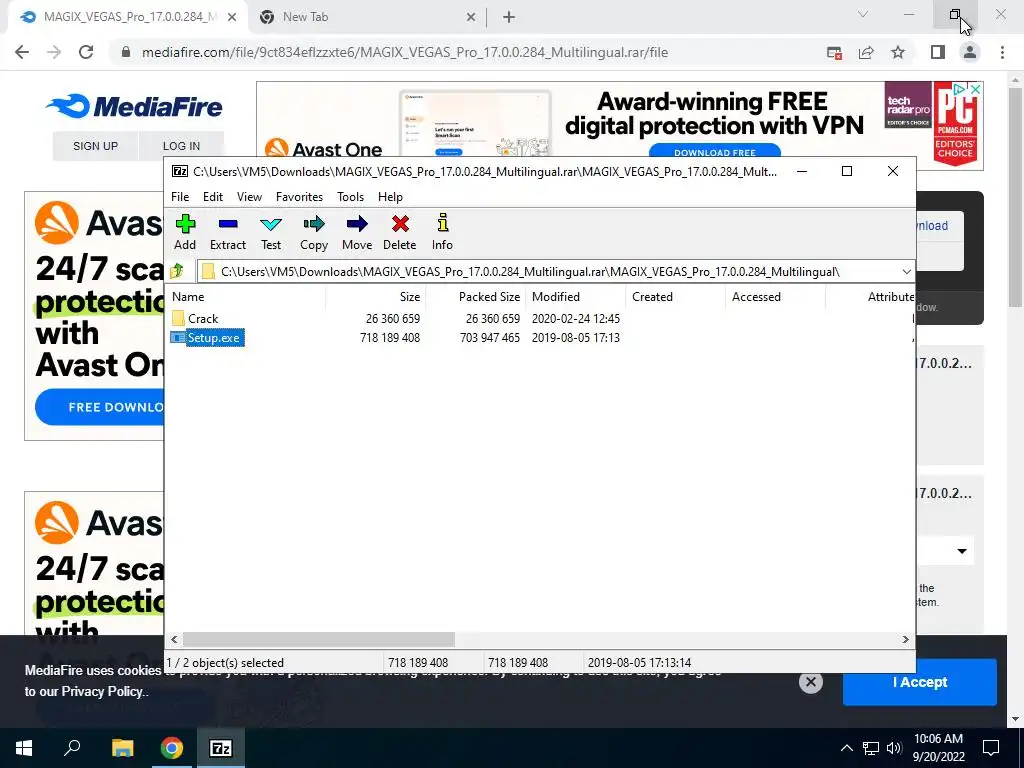
Task: Click the blocked pop-up icon in address bar
Action: pyautogui.click(x=834, y=52)
